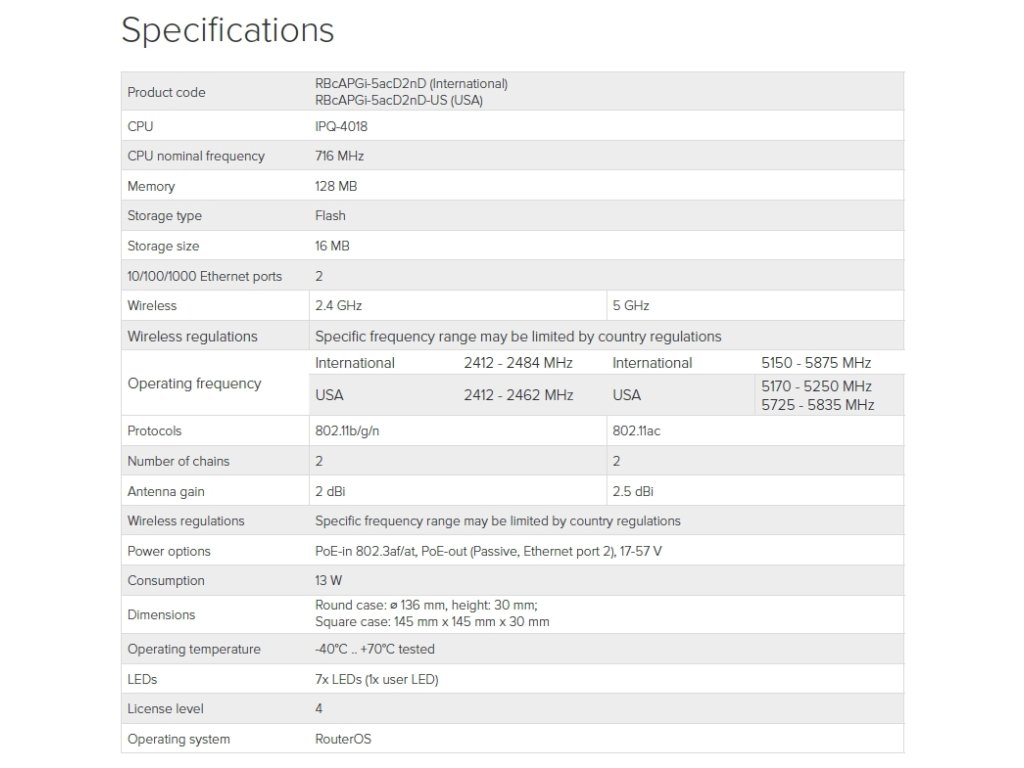The width and height of the screenshot is (1024, 768).
Task: Select the 16 MB storage size value
Action: [332, 246]
